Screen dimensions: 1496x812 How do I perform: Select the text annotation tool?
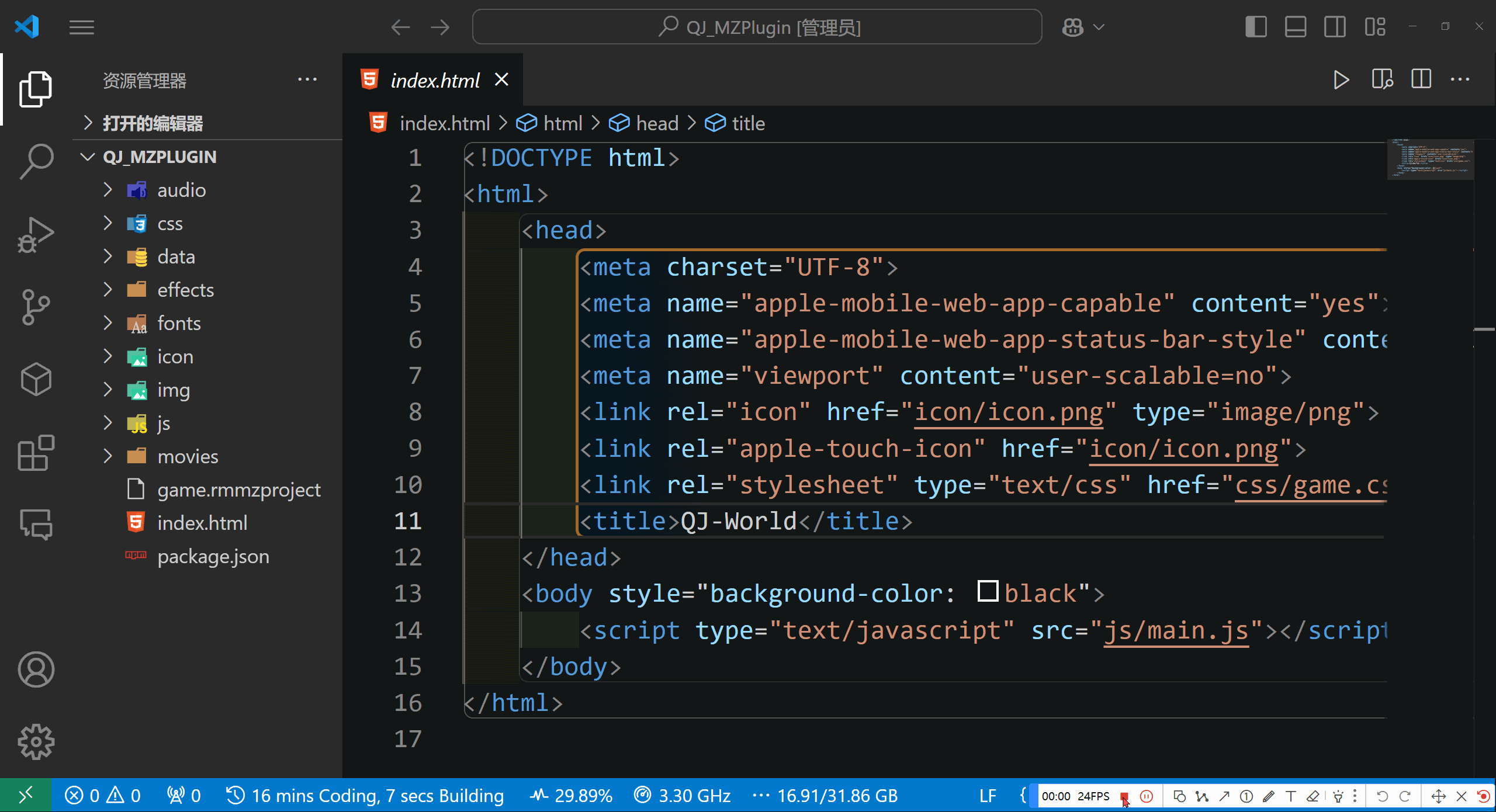[x=1291, y=796]
